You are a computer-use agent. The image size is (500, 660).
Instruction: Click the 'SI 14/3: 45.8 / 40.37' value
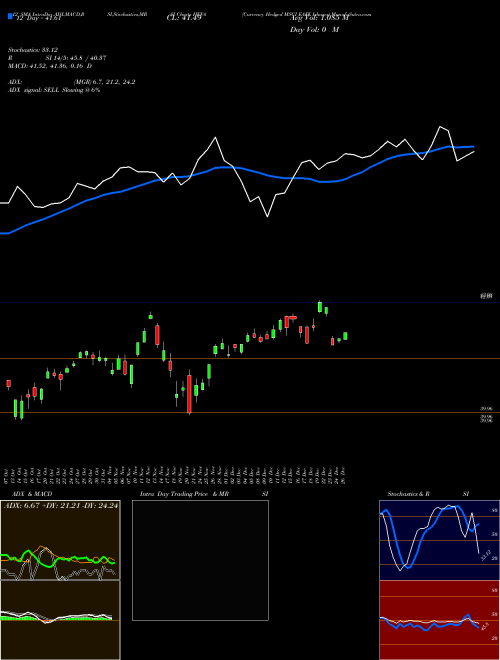pyautogui.click(x=76, y=58)
